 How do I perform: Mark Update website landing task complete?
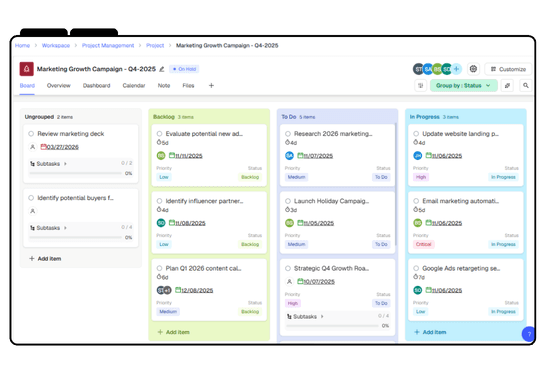point(416,134)
